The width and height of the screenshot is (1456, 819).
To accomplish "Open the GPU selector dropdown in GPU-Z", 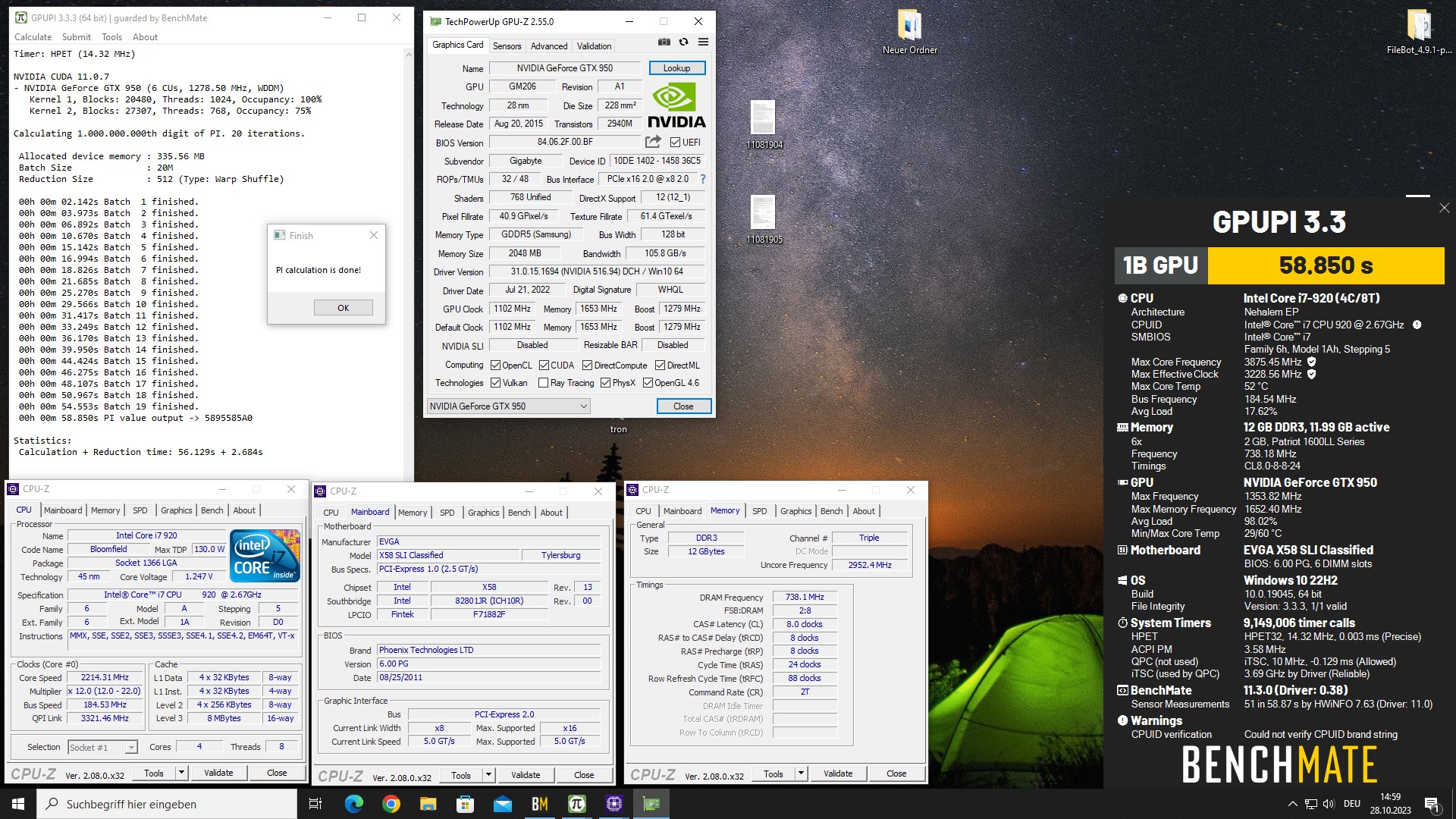I will coord(509,406).
